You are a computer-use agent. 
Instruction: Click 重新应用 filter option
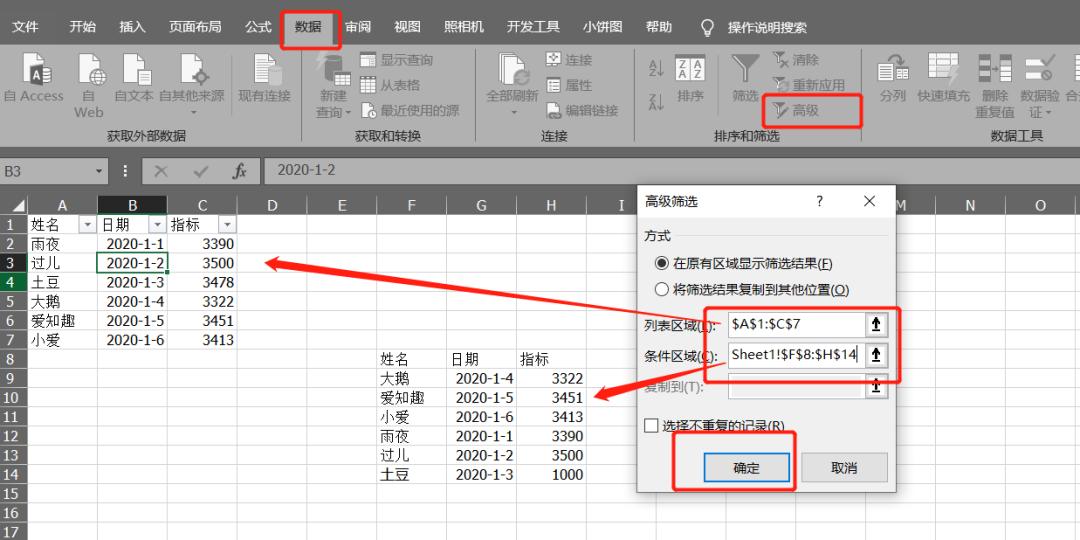pyautogui.click(x=809, y=85)
